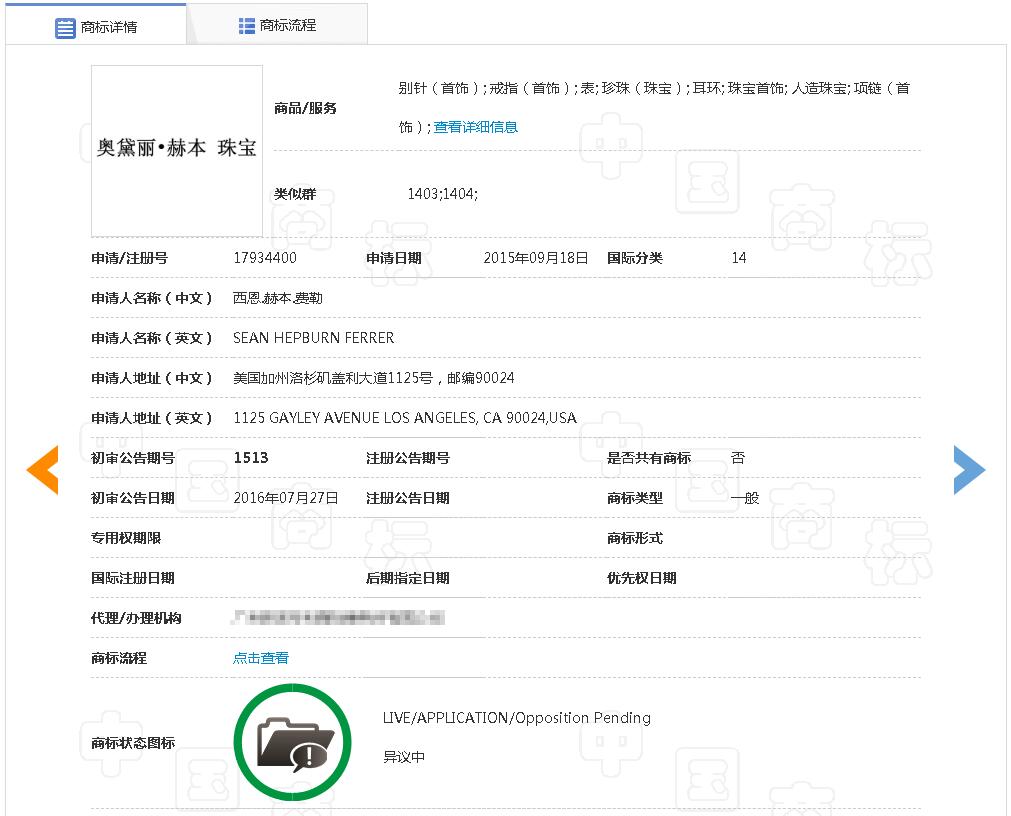Click the Chinese applicant name 西恩.赫本.费勒

tap(278, 298)
